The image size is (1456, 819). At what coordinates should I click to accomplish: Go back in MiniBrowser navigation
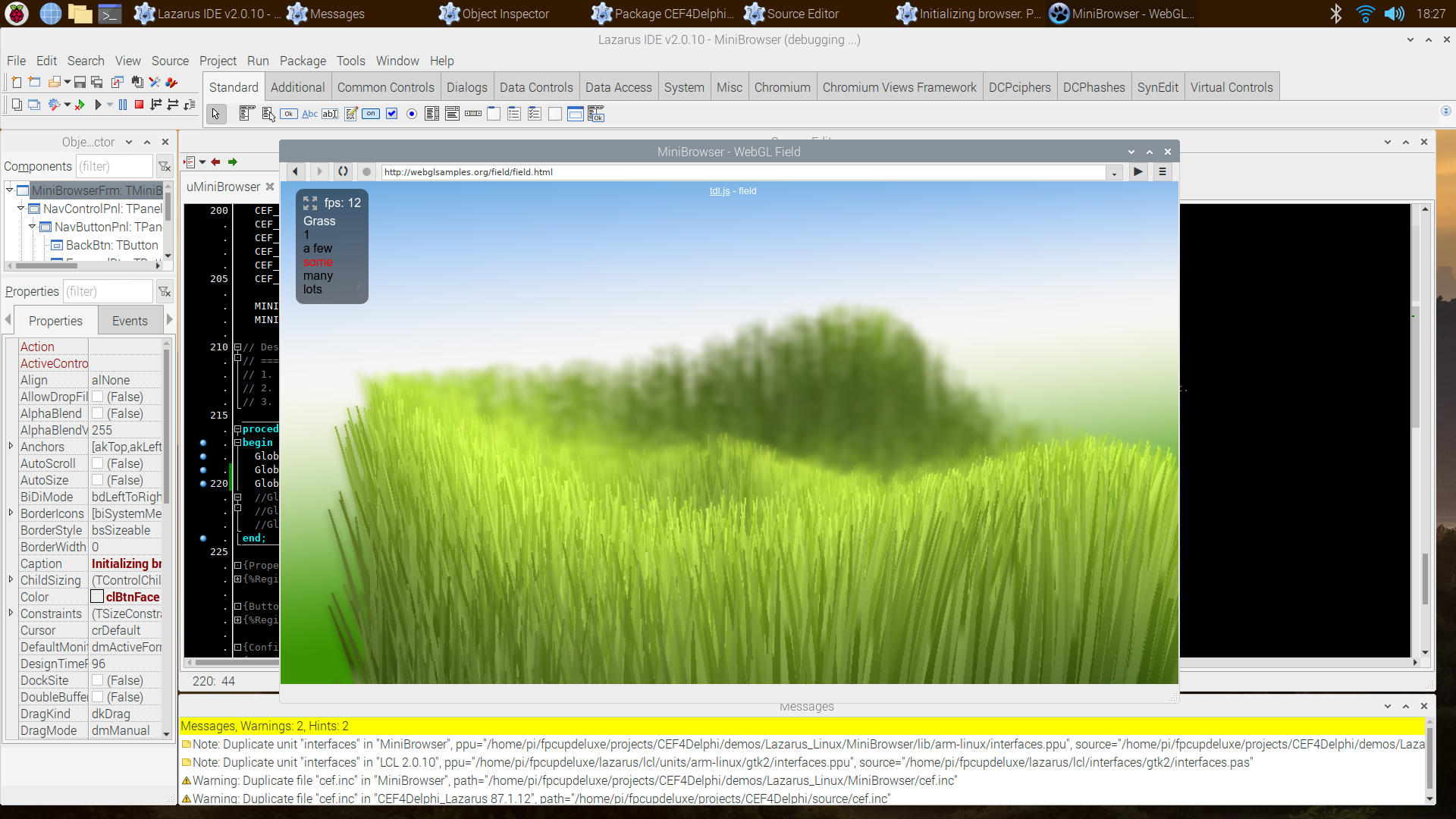pos(296,171)
